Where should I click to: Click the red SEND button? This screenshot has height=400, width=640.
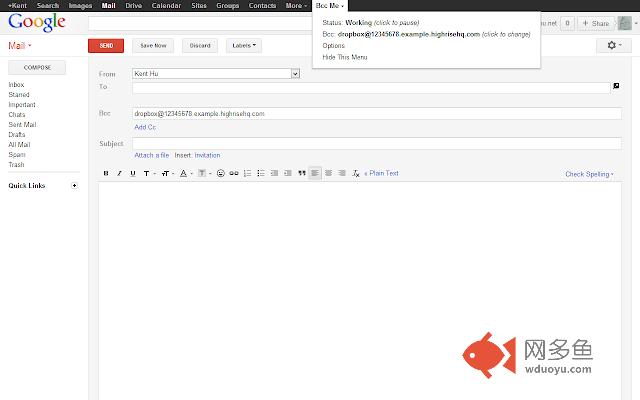[106, 46]
